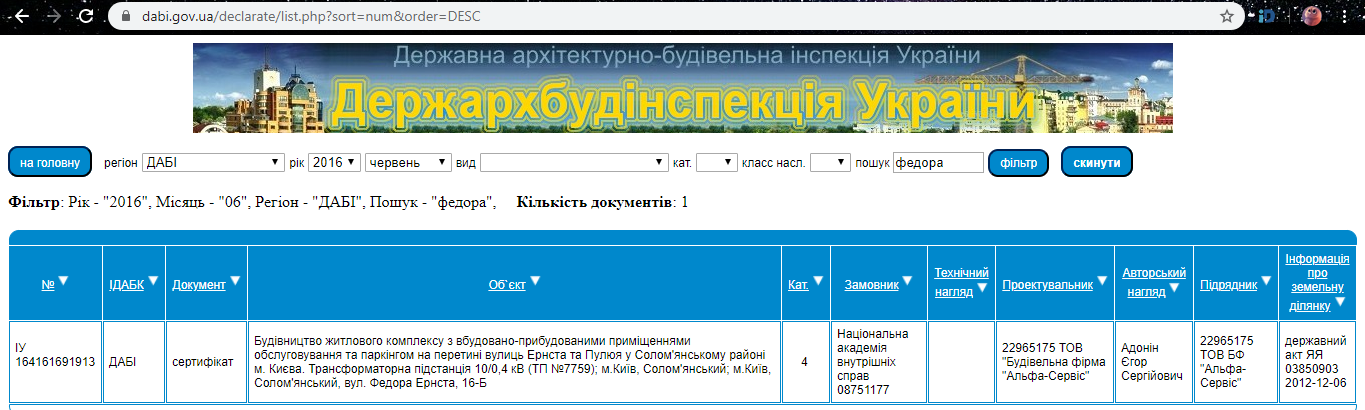This screenshot has height=410, width=1365.
Task: Open the month dropdown showing червень
Action: point(409,162)
